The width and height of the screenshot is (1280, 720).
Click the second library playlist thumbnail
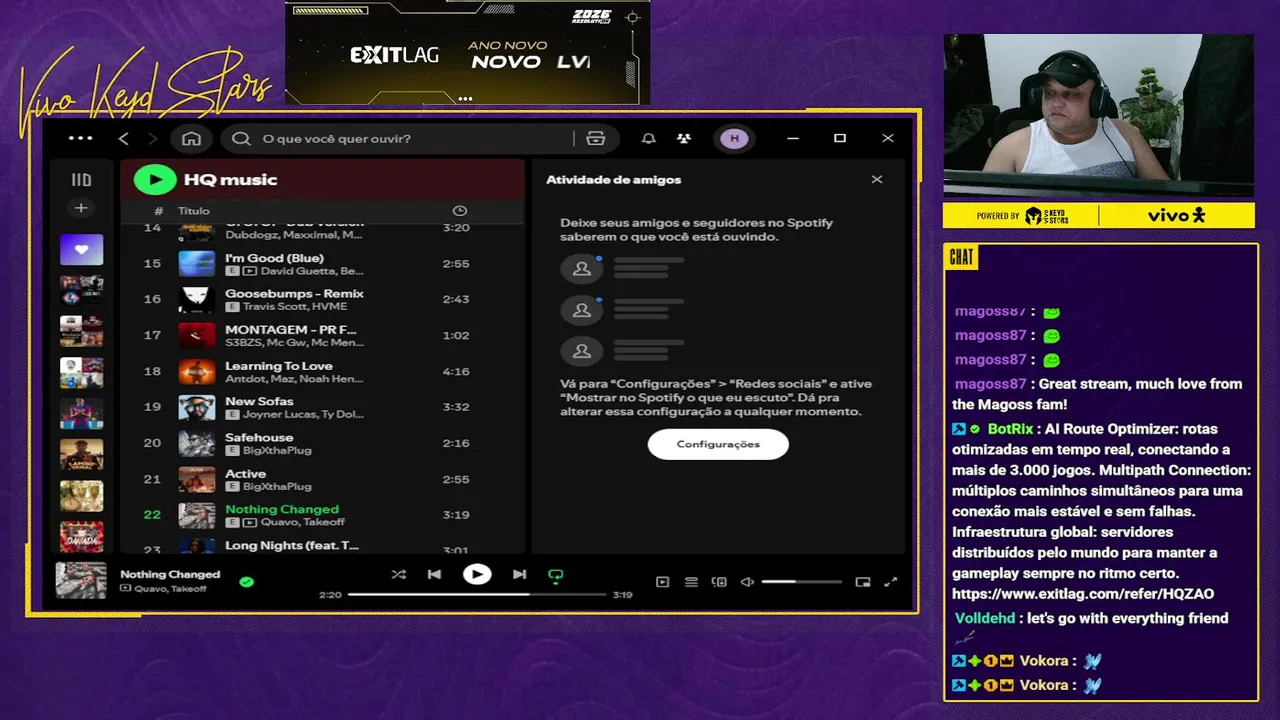(81, 290)
